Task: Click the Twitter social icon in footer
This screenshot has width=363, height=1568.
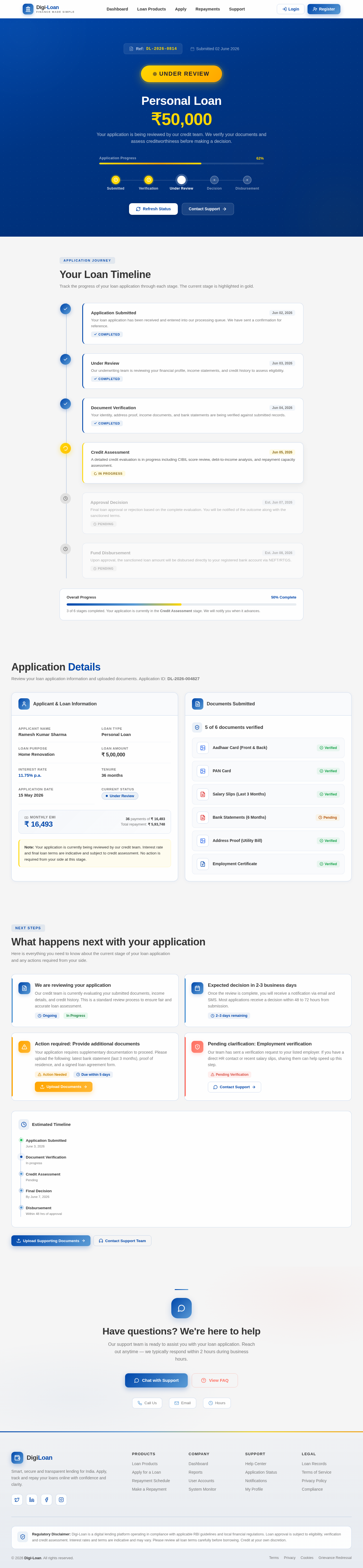Action: tap(17, 1500)
